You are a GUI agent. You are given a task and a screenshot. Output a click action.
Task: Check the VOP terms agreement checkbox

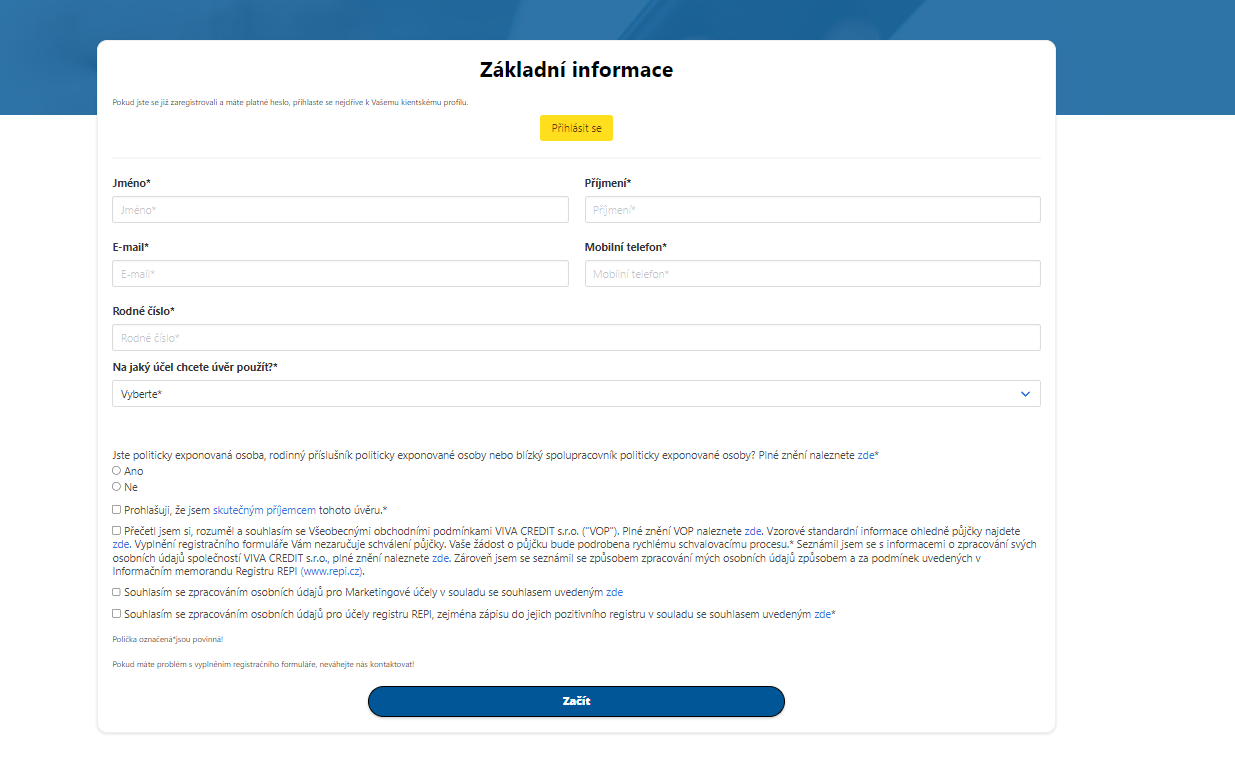pyautogui.click(x=117, y=531)
